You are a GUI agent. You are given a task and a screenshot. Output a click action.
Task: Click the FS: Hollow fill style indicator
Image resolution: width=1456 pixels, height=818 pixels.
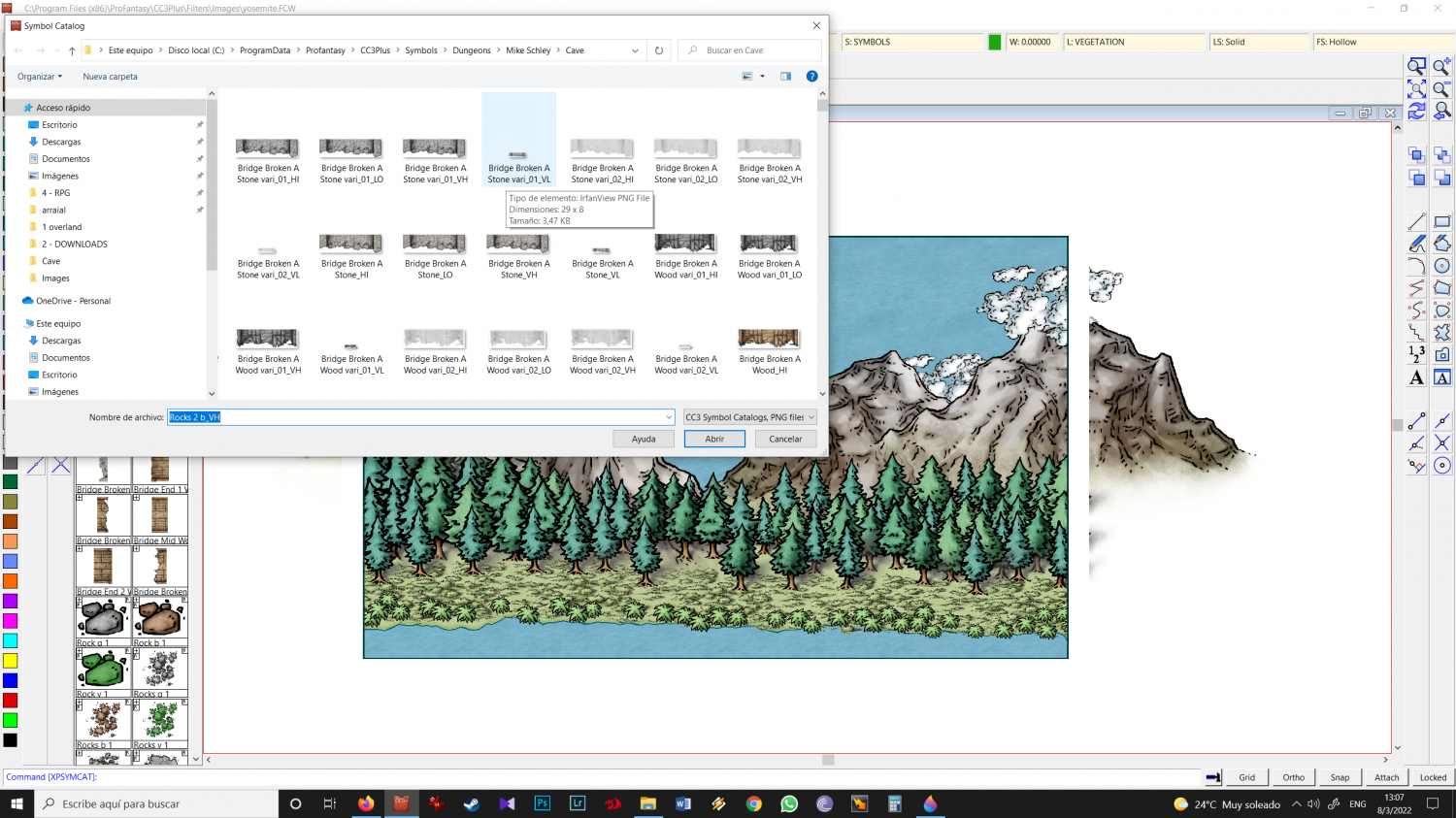pyautogui.click(x=1384, y=42)
